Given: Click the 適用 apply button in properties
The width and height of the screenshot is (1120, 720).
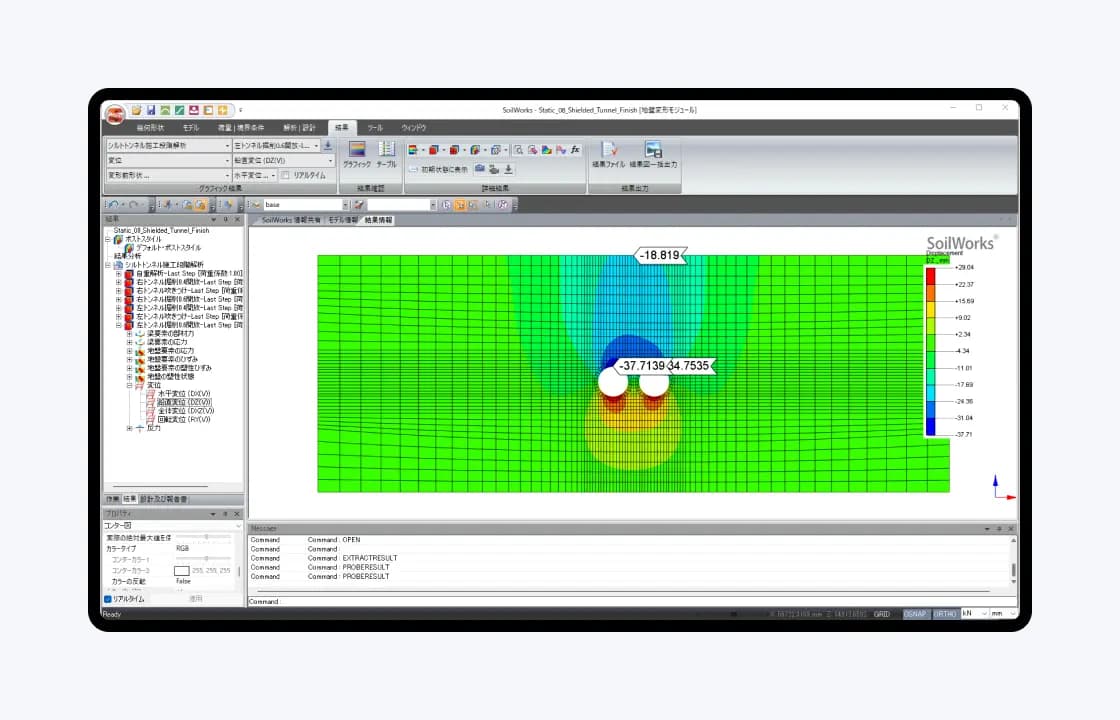Looking at the screenshot, I should point(196,599).
